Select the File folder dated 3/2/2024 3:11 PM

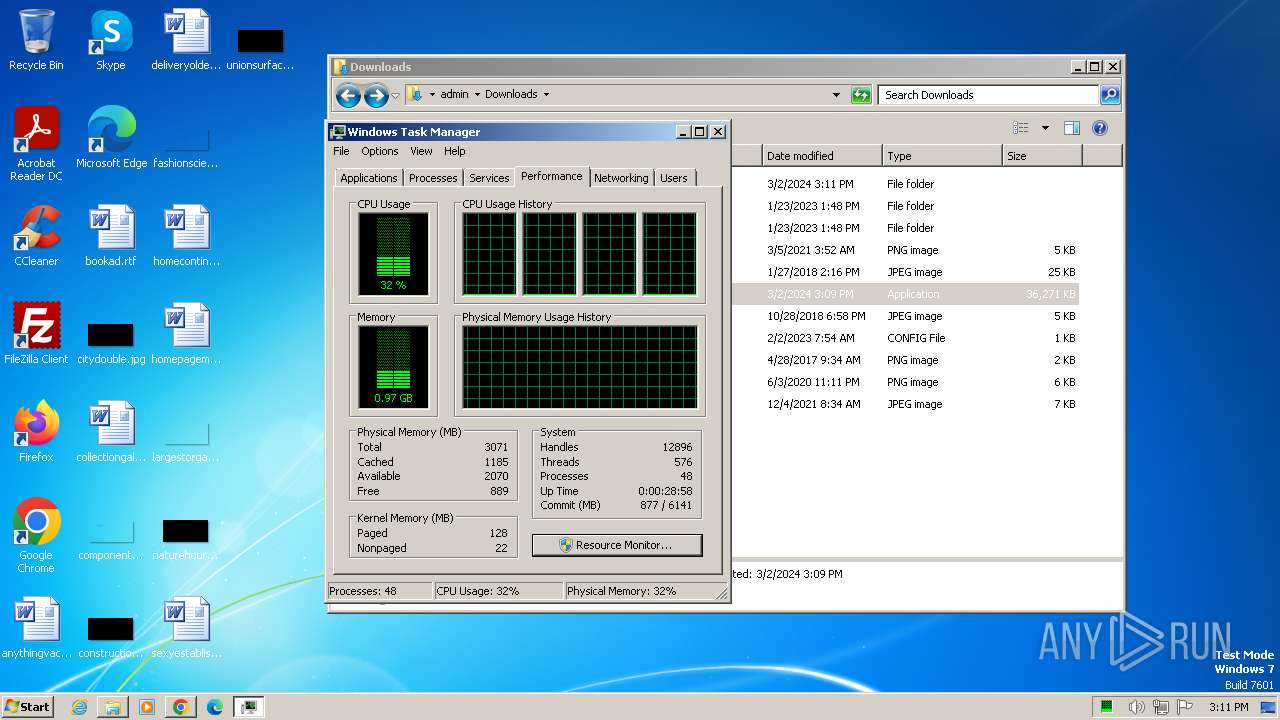(x=905, y=184)
